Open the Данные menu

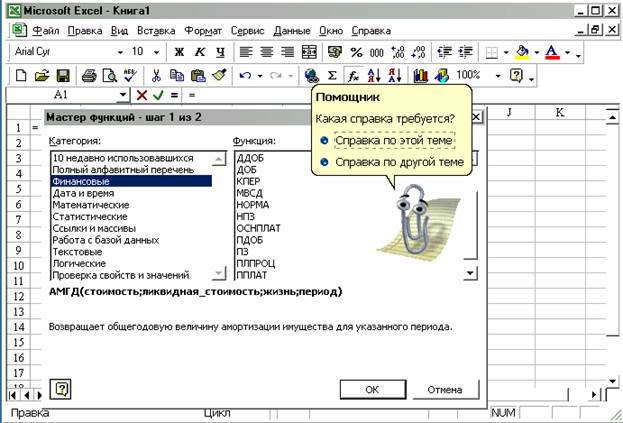point(292,31)
